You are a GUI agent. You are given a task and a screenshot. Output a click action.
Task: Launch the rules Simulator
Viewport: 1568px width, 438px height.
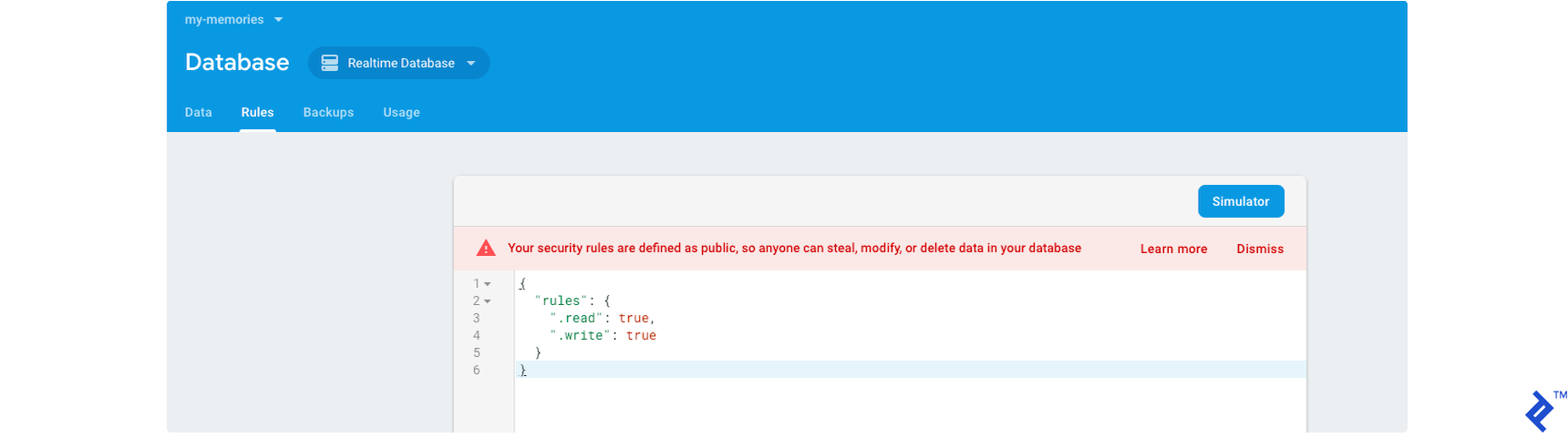(1240, 201)
